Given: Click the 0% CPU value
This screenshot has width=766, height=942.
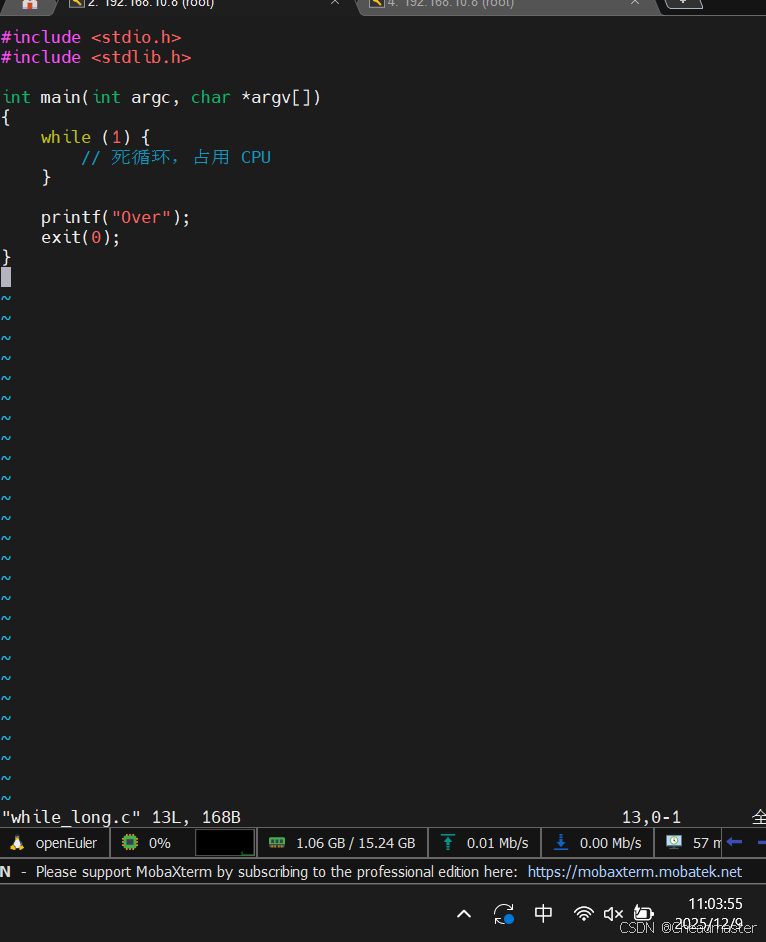Looking at the screenshot, I should [x=160, y=843].
